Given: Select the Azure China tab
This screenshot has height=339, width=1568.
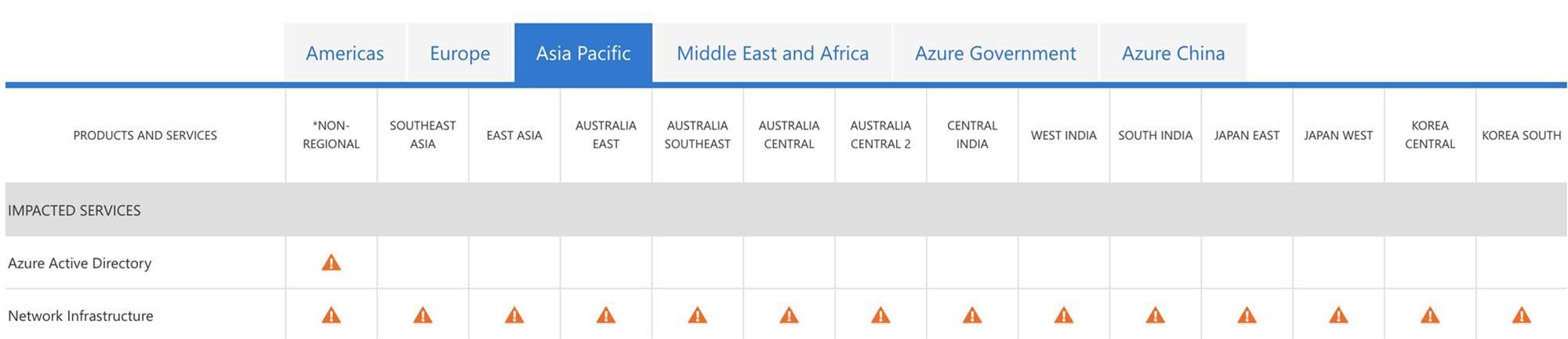Looking at the screenshot, I should 1173,53.
